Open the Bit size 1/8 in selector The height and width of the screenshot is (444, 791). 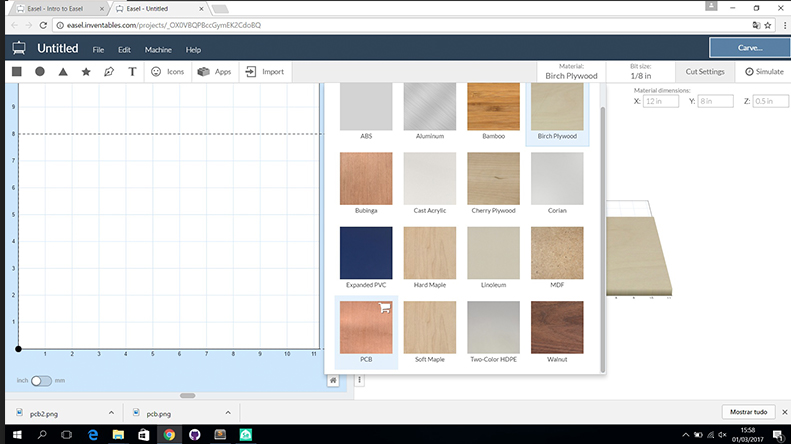(x=641, y=72)
